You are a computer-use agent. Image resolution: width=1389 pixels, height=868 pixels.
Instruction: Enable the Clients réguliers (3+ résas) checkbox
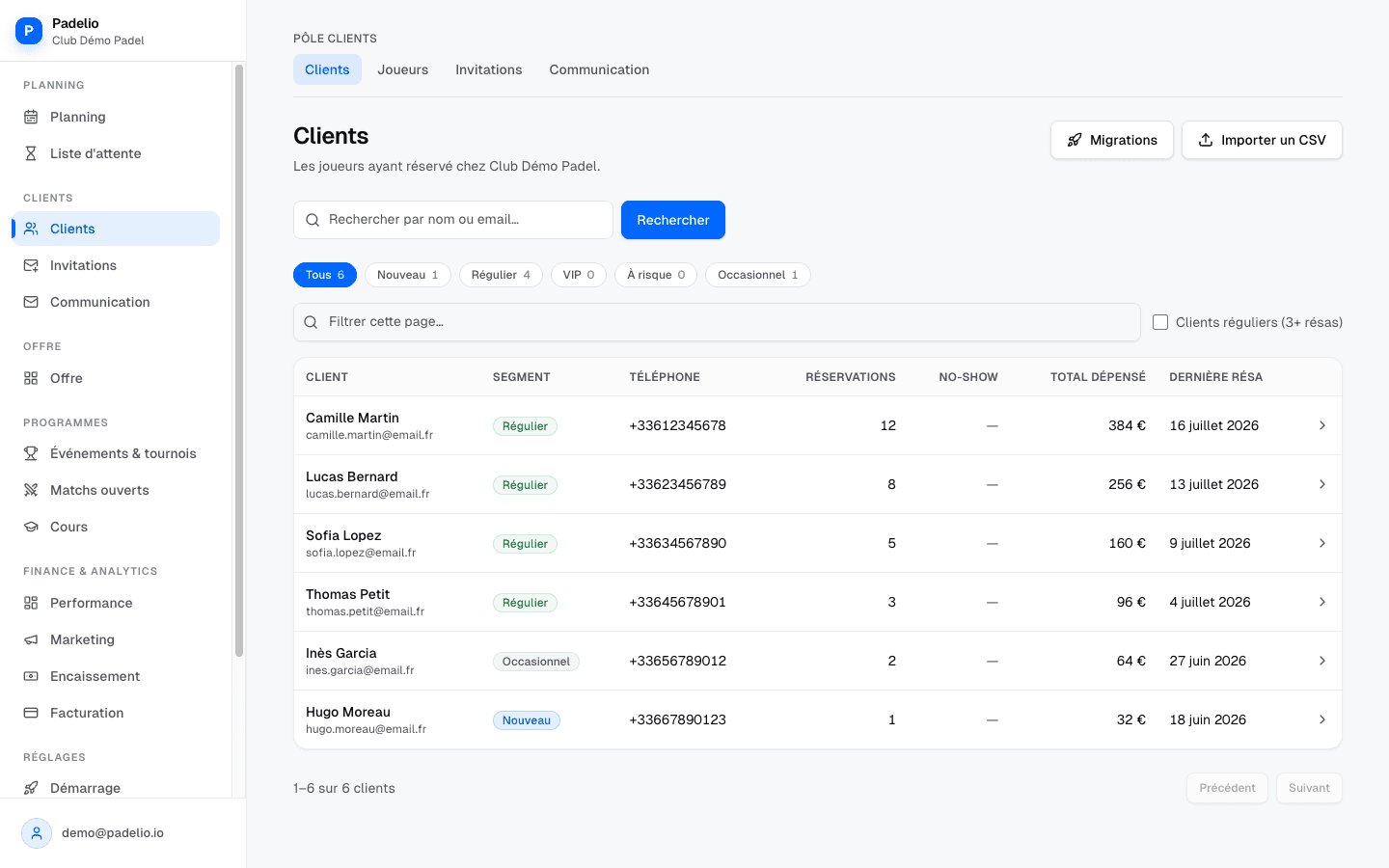(x=1160, y=322)
